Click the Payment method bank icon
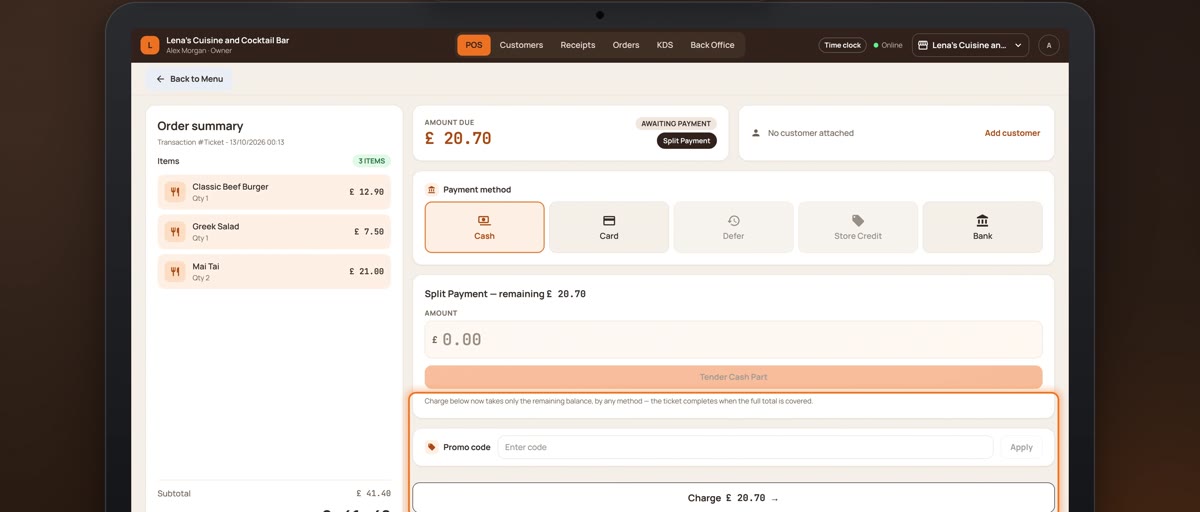1200x512 pixels. [431, 189]
